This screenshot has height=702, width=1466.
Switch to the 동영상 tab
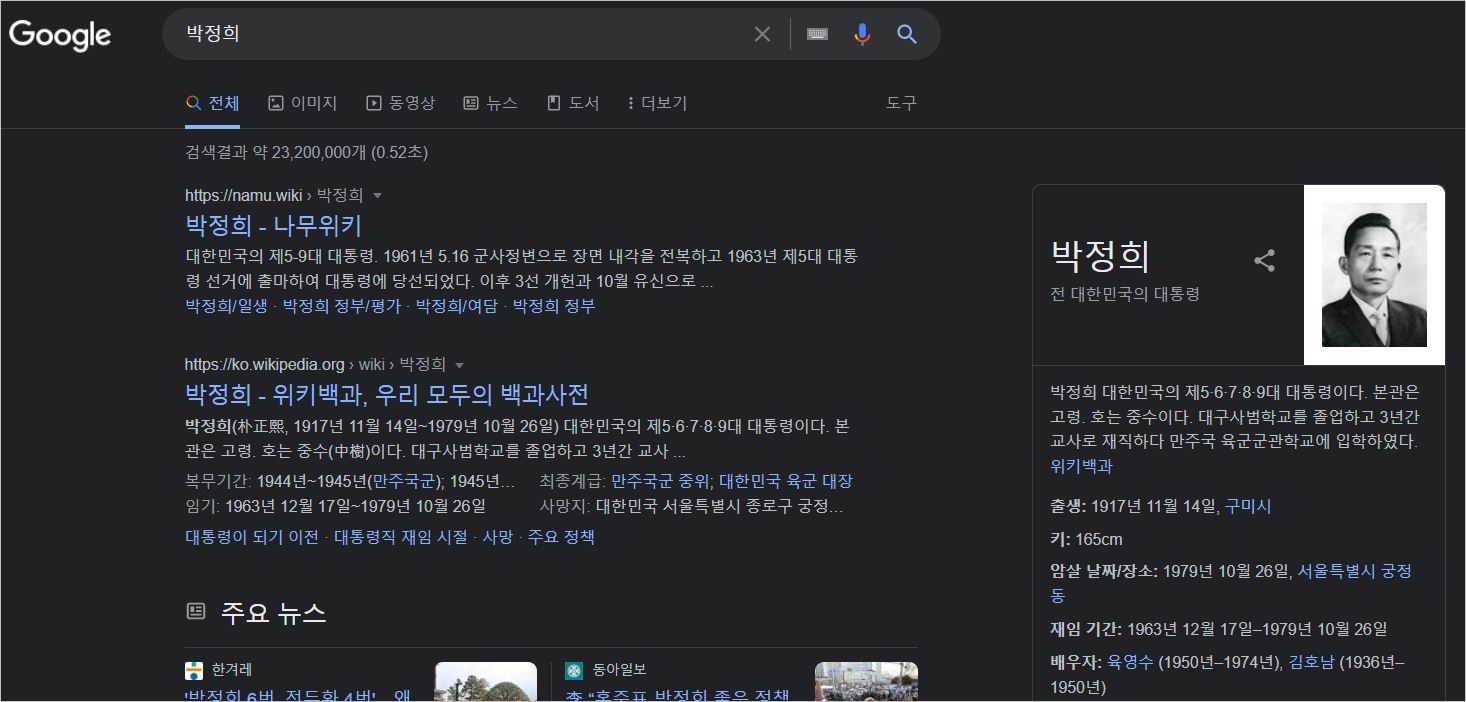coord(400,103)
